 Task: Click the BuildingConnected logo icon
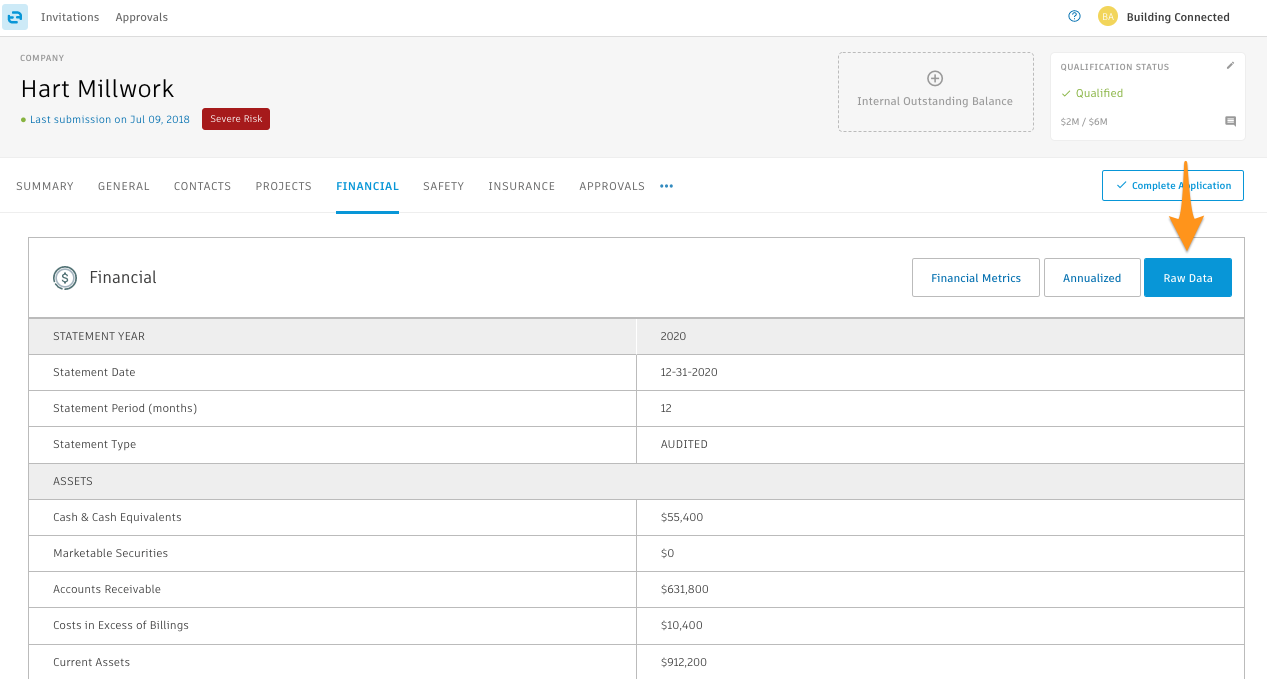(x=15, y=17)
